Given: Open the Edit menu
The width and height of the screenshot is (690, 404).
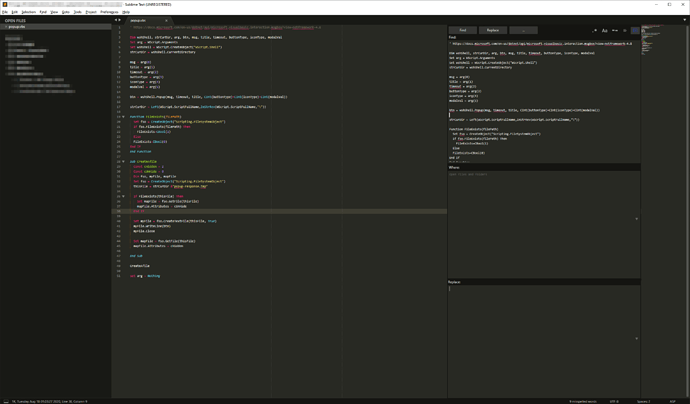Looking at the screenshot, I should click(15, 12).
